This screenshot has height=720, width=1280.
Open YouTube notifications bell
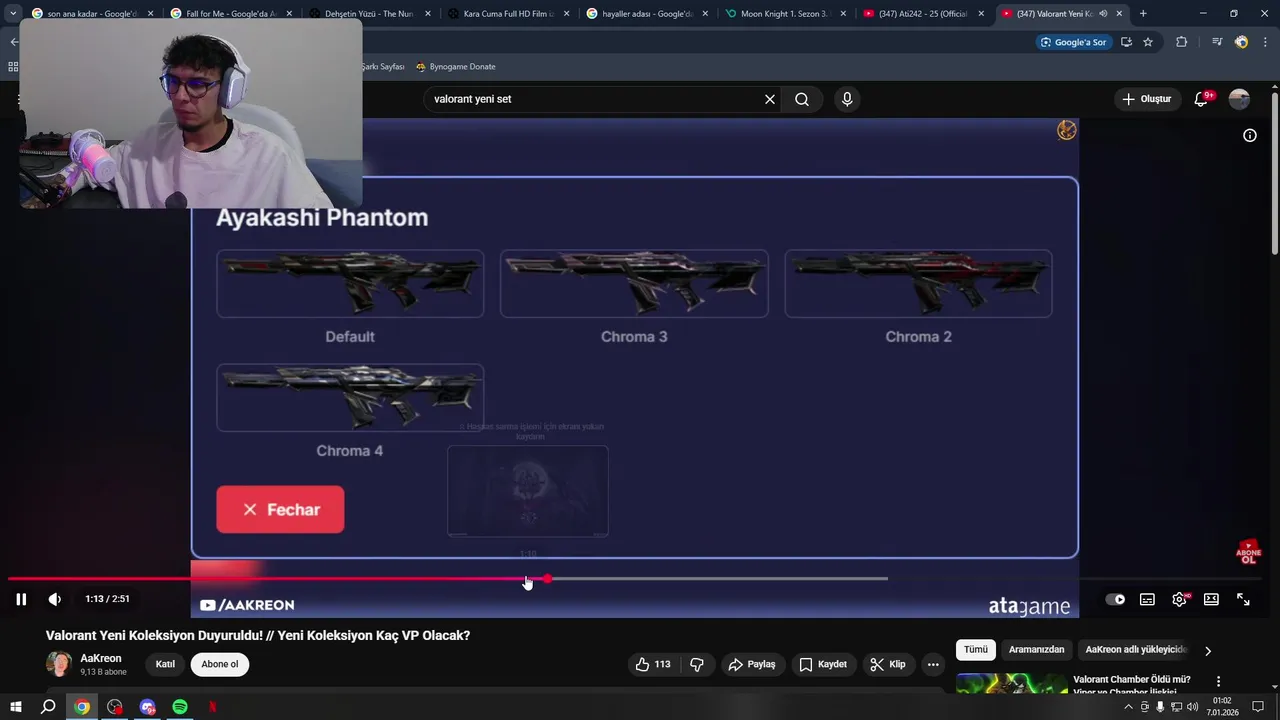(1201, 99)
